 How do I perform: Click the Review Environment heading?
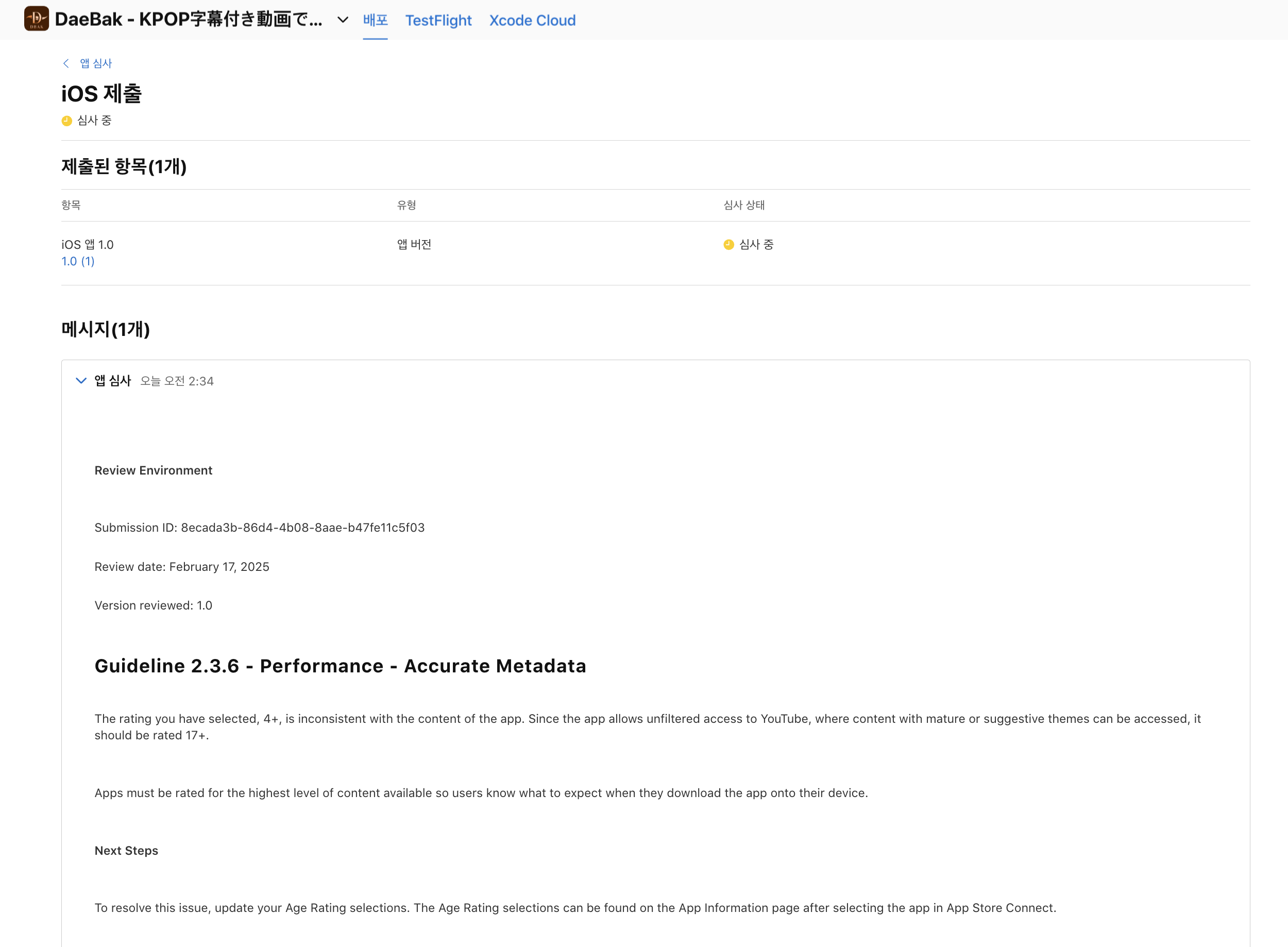pos(154,470)
